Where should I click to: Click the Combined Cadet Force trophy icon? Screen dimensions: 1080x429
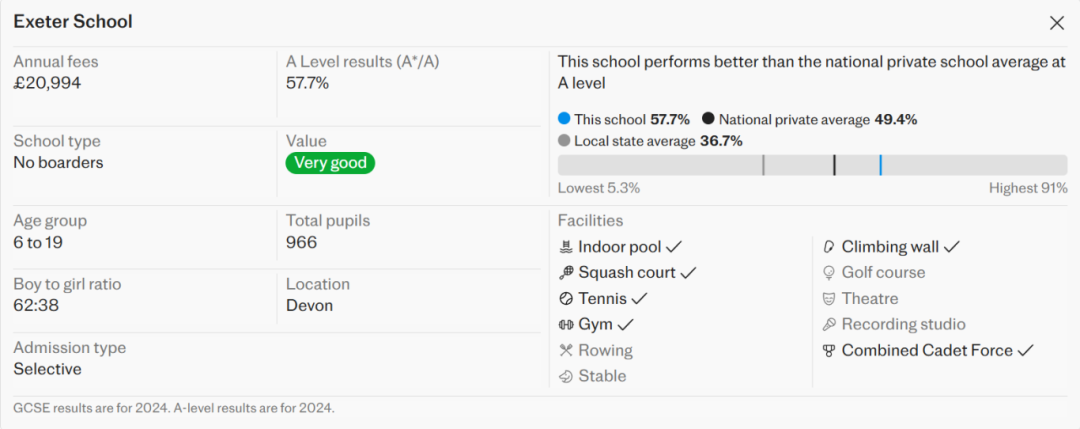(829, 351)
